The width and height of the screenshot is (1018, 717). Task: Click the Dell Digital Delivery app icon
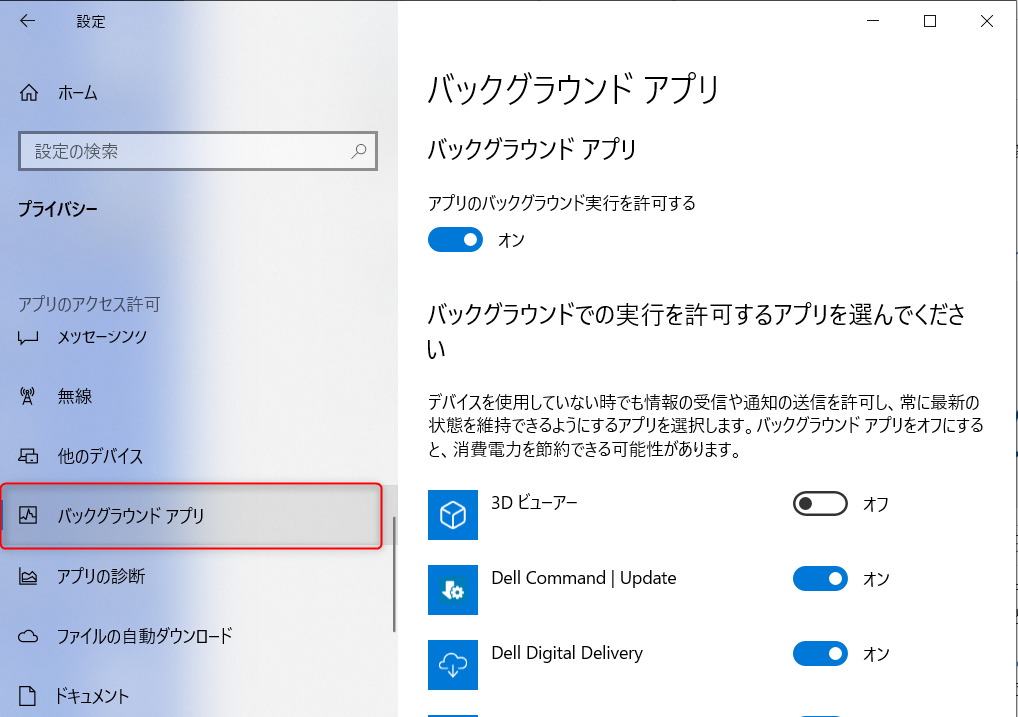[x=453, y=664]
